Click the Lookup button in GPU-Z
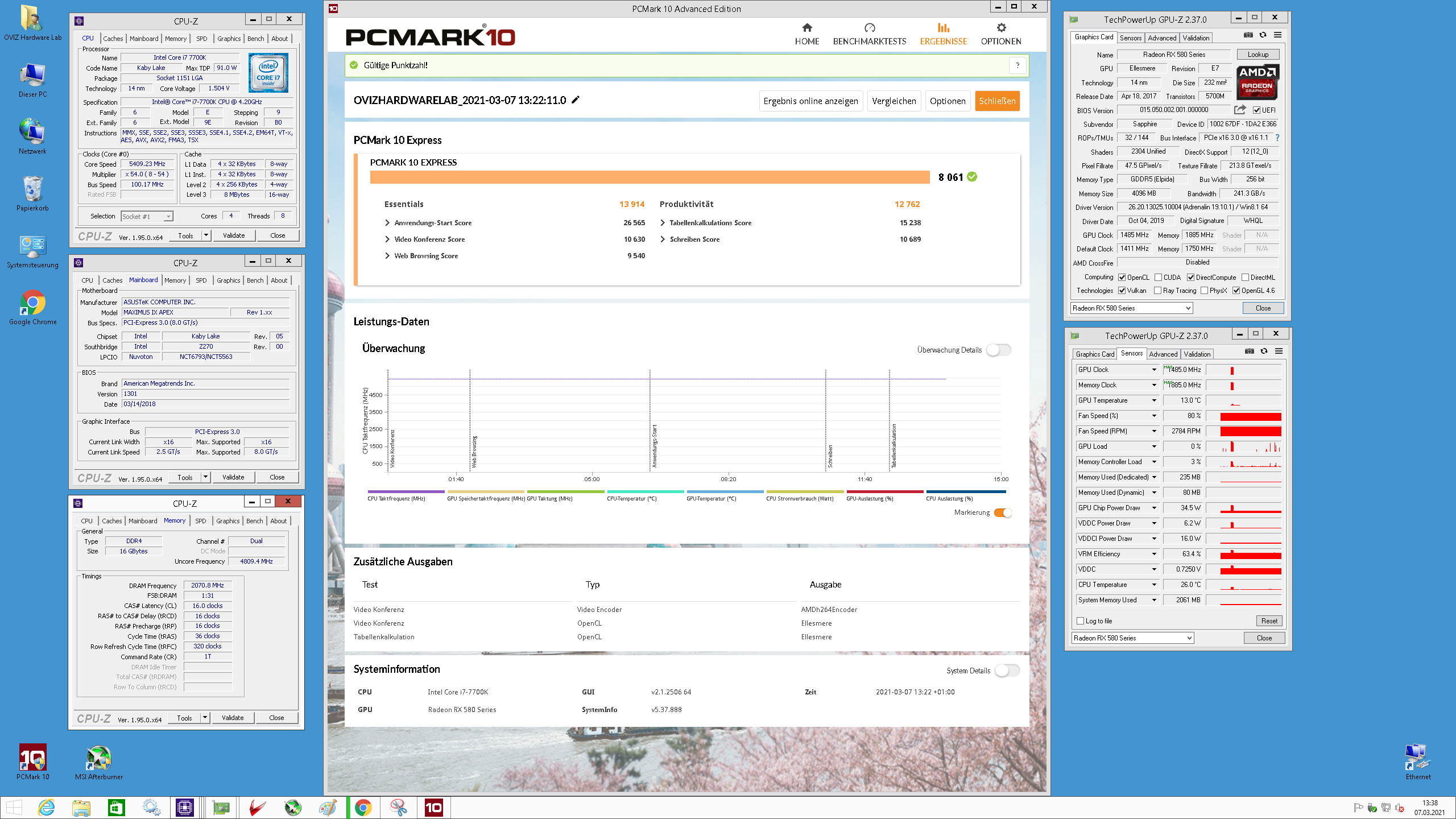 point(1258,55)
